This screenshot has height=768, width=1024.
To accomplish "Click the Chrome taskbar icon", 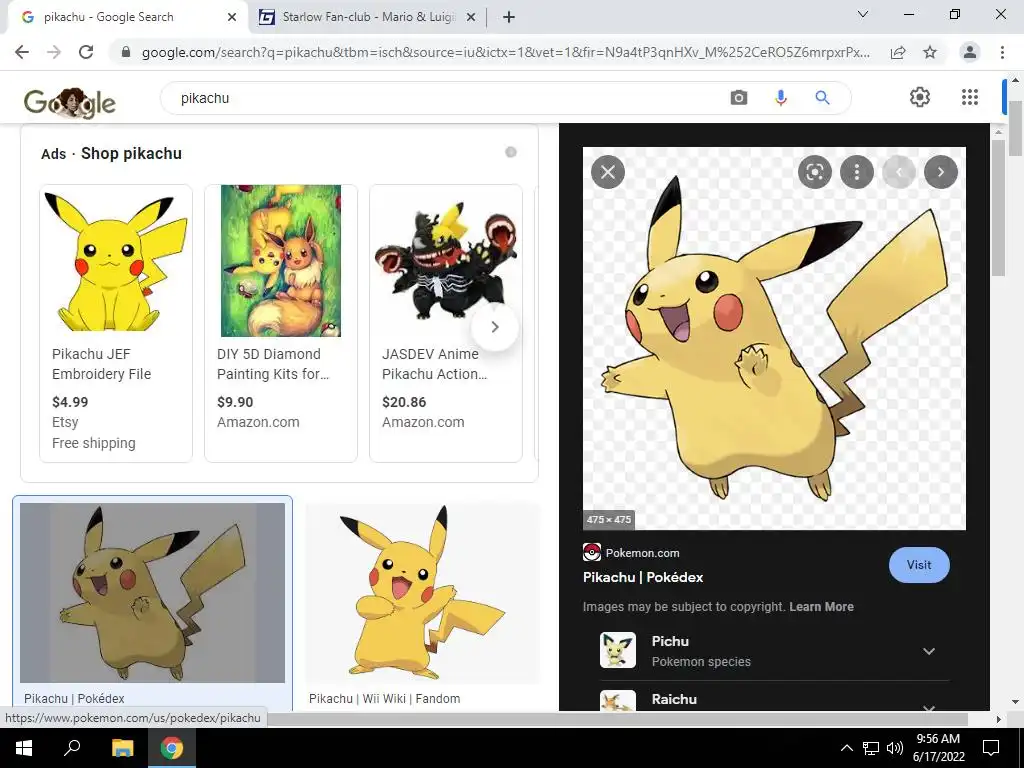I will click(172, 748).
